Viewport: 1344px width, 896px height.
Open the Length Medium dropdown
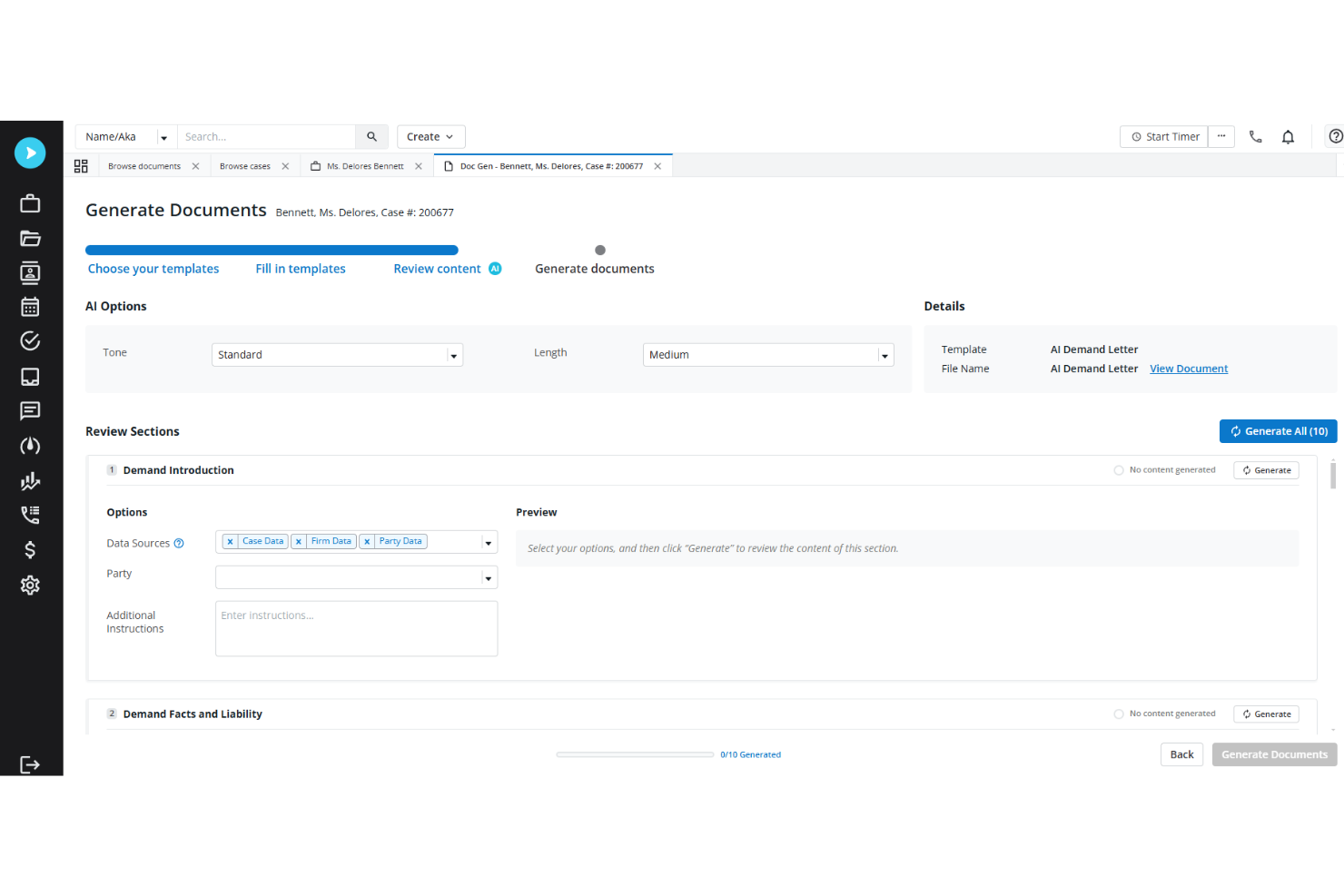(768, 355)
